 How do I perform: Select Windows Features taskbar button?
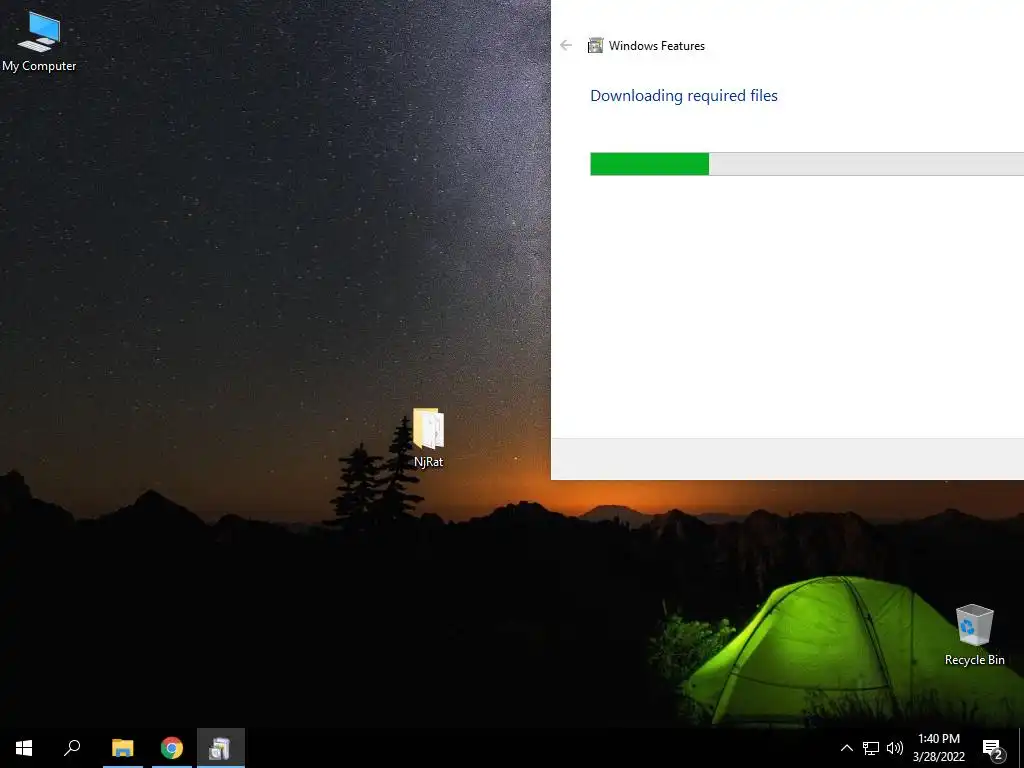(x=221, y=748)
